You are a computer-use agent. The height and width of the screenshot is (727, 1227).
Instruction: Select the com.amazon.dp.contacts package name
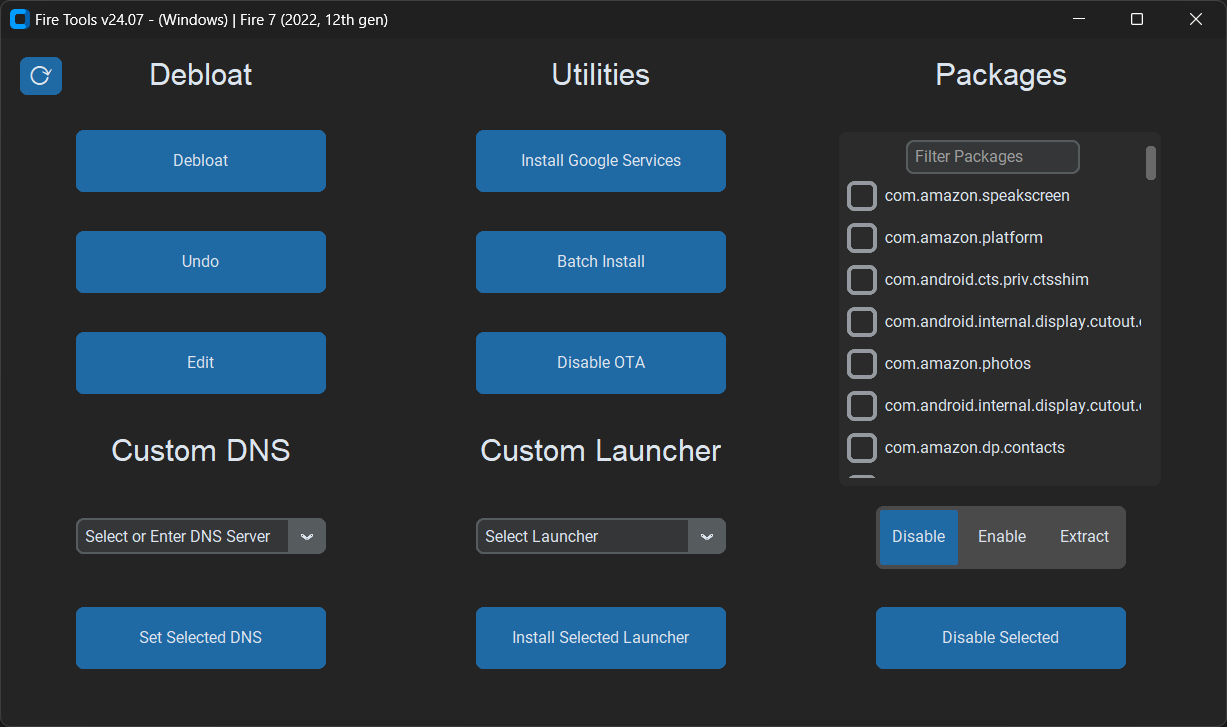(x=975, y=448)
